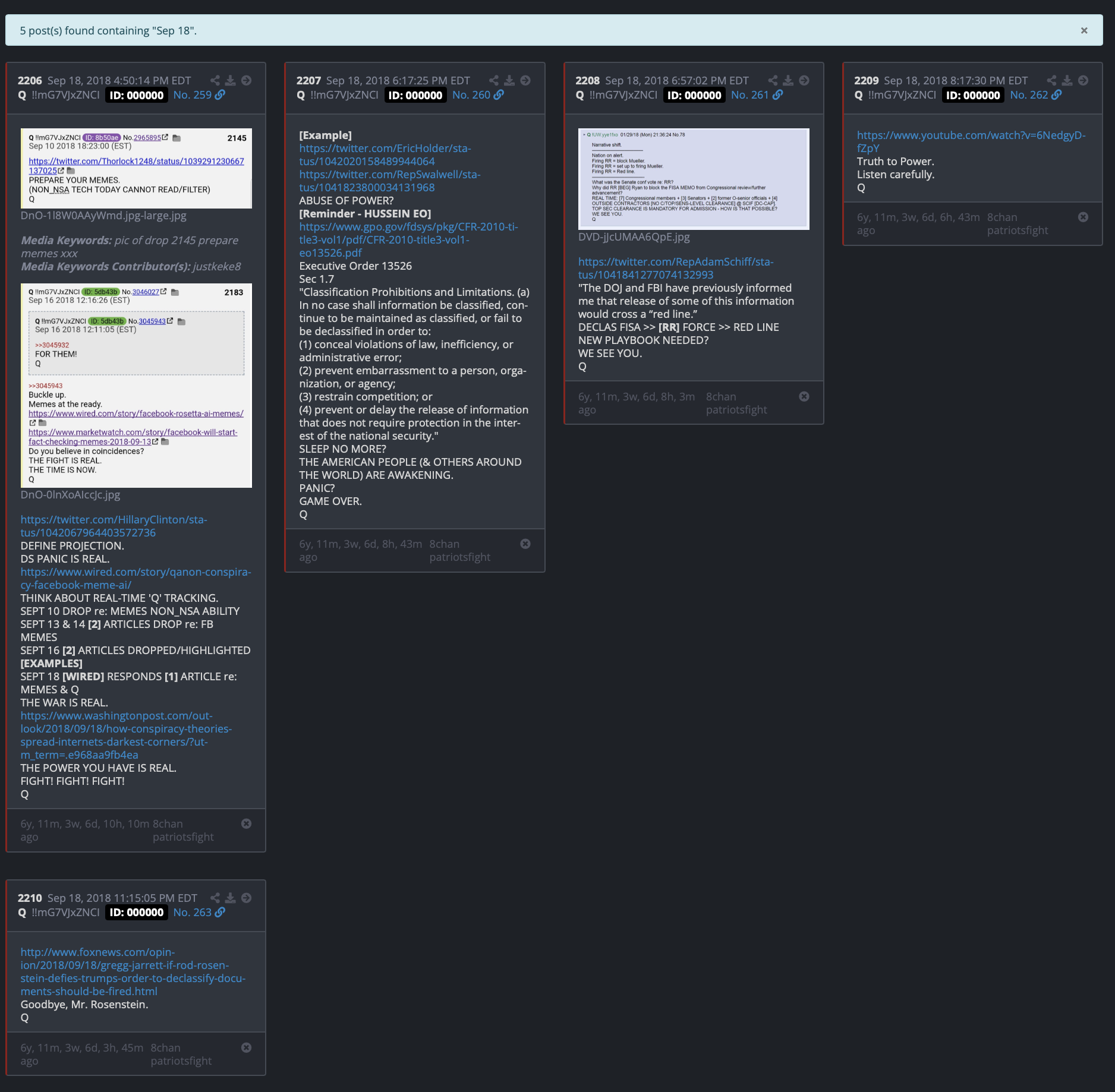Click download icon on post 2206
1115x1092 pixels.
(231, 80)
